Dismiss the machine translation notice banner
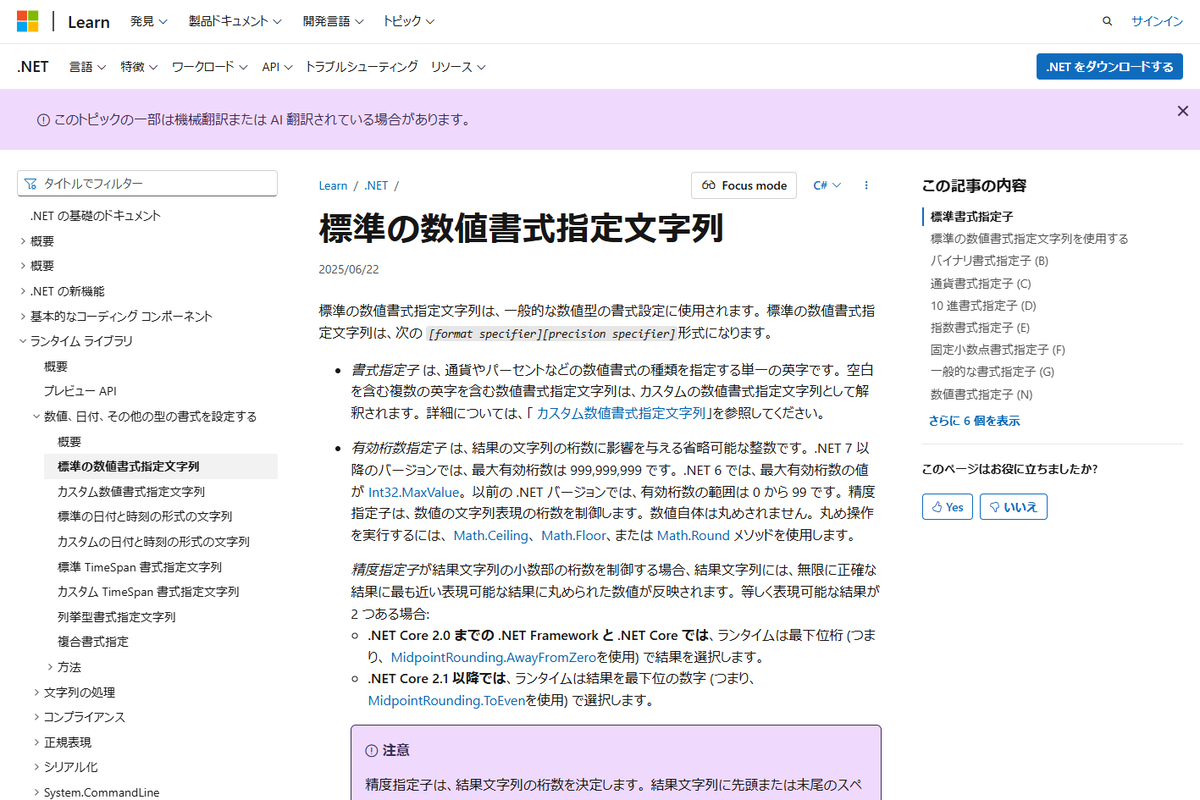 [x=1183, y=111]
